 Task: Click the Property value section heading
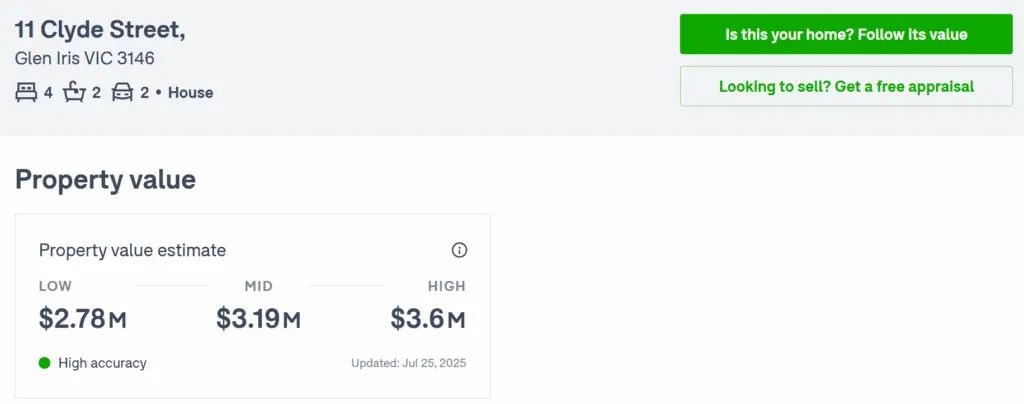point(105,179)
